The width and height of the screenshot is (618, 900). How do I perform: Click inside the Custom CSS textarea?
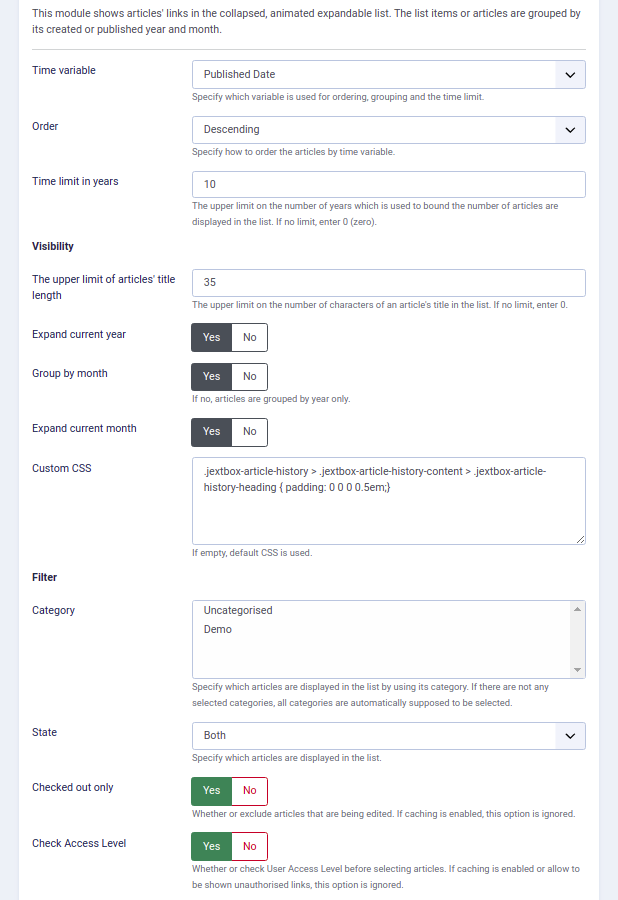coord(388,501)
